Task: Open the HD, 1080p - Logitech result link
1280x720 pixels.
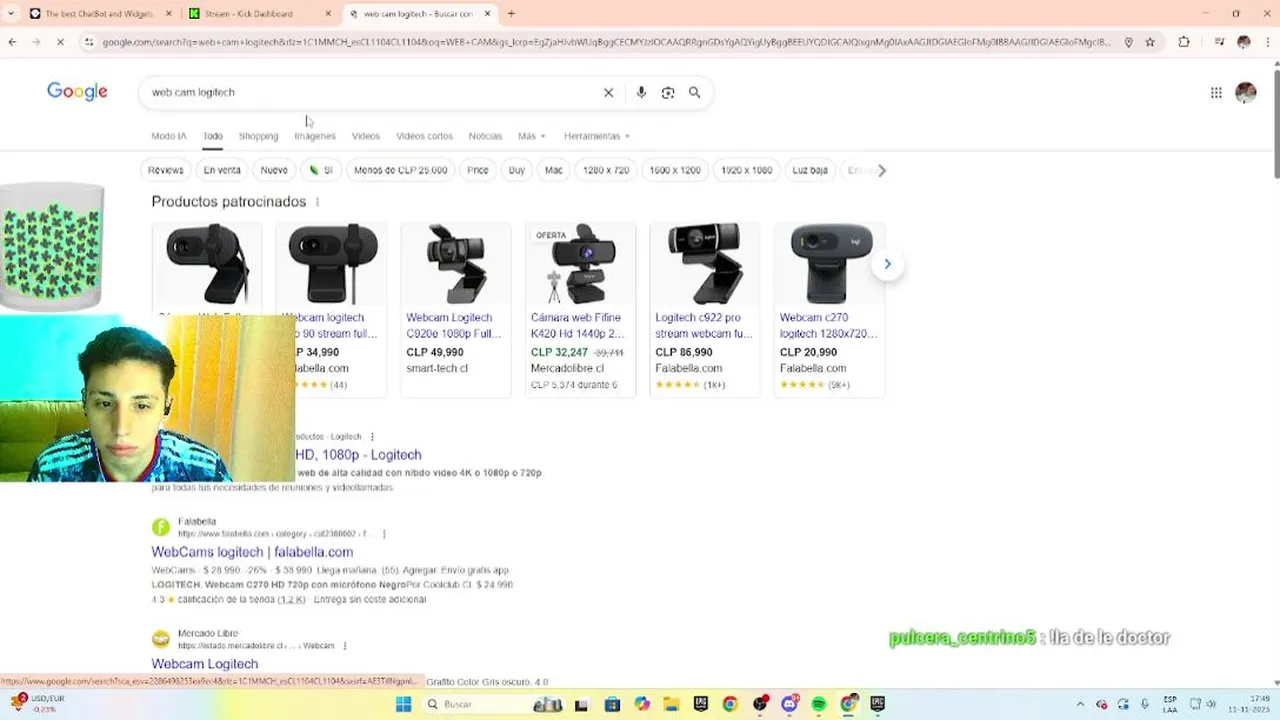Action: point(358,455)
